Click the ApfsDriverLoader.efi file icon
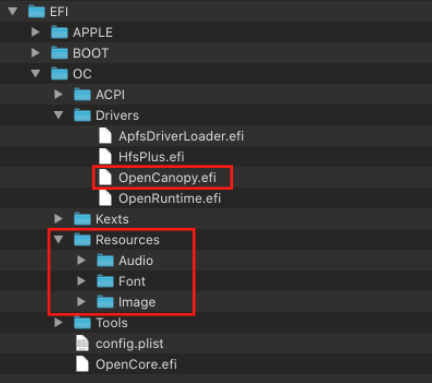432x383 pixels. 105,136
